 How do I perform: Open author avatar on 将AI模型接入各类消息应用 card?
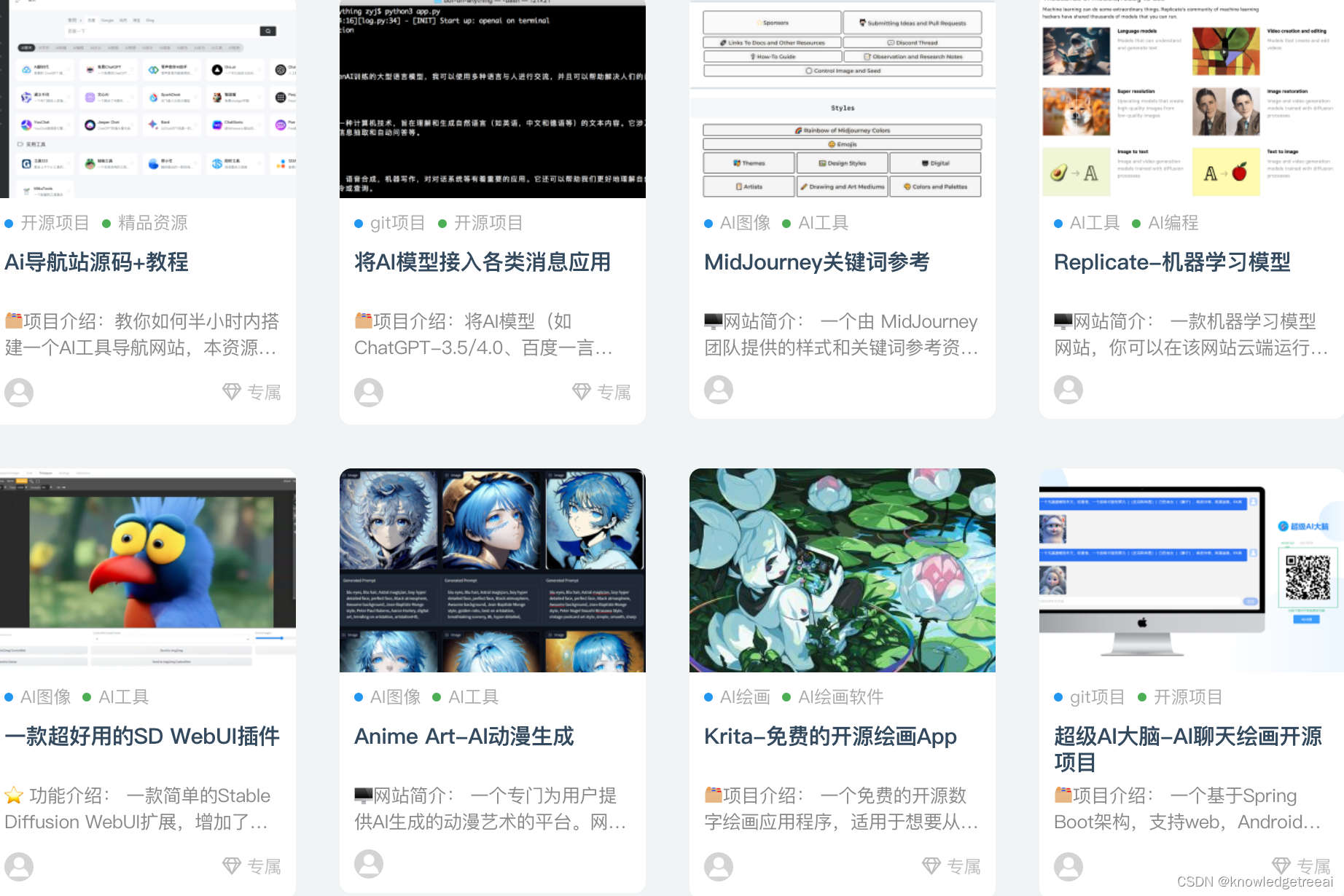pos(369,392)
